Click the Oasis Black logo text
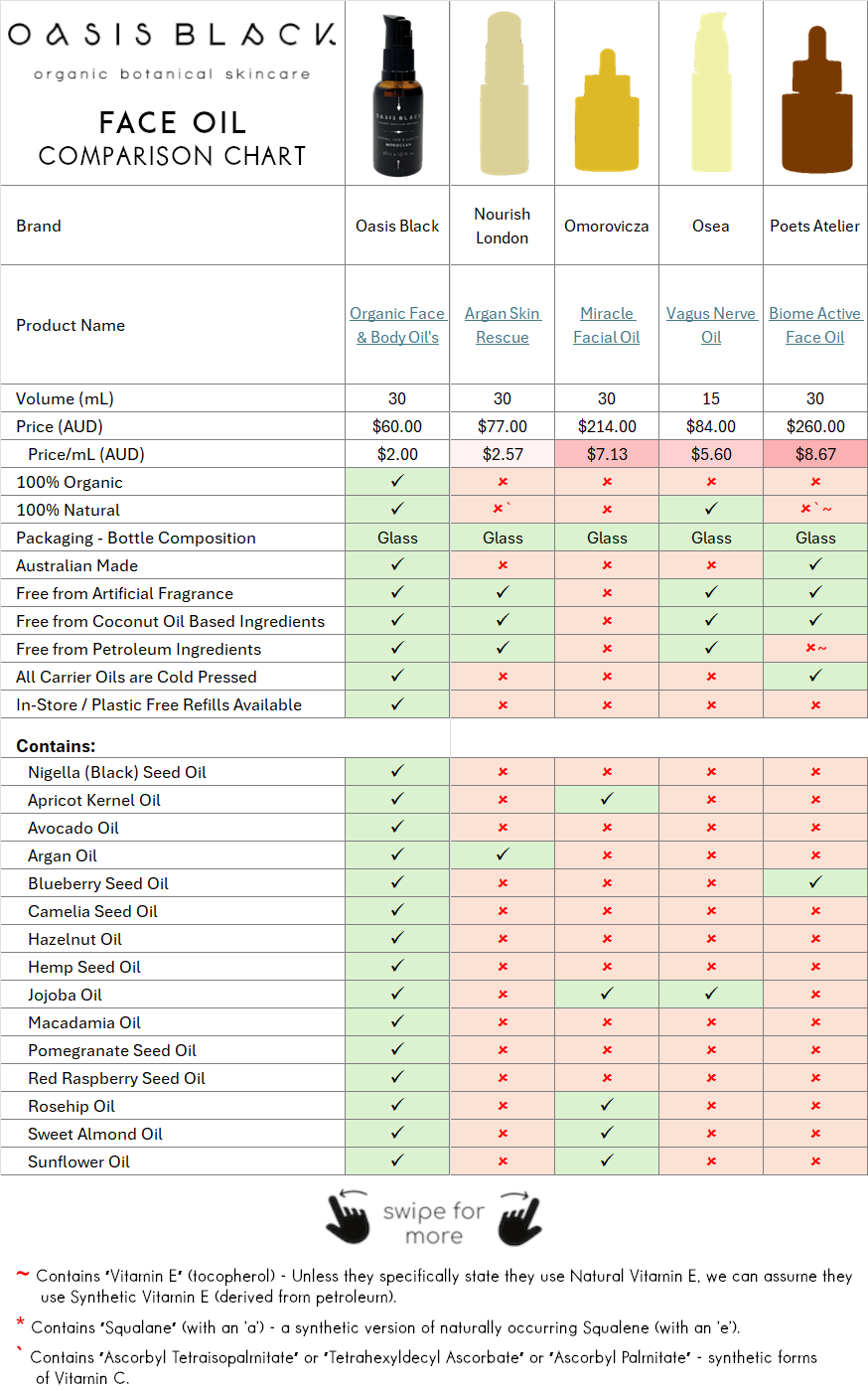 [x=173, y=35]
